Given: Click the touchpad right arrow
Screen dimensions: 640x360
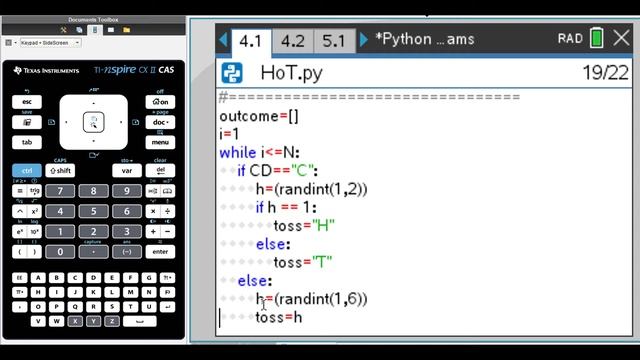Looking at the screenshot, I should click(121, 122).
